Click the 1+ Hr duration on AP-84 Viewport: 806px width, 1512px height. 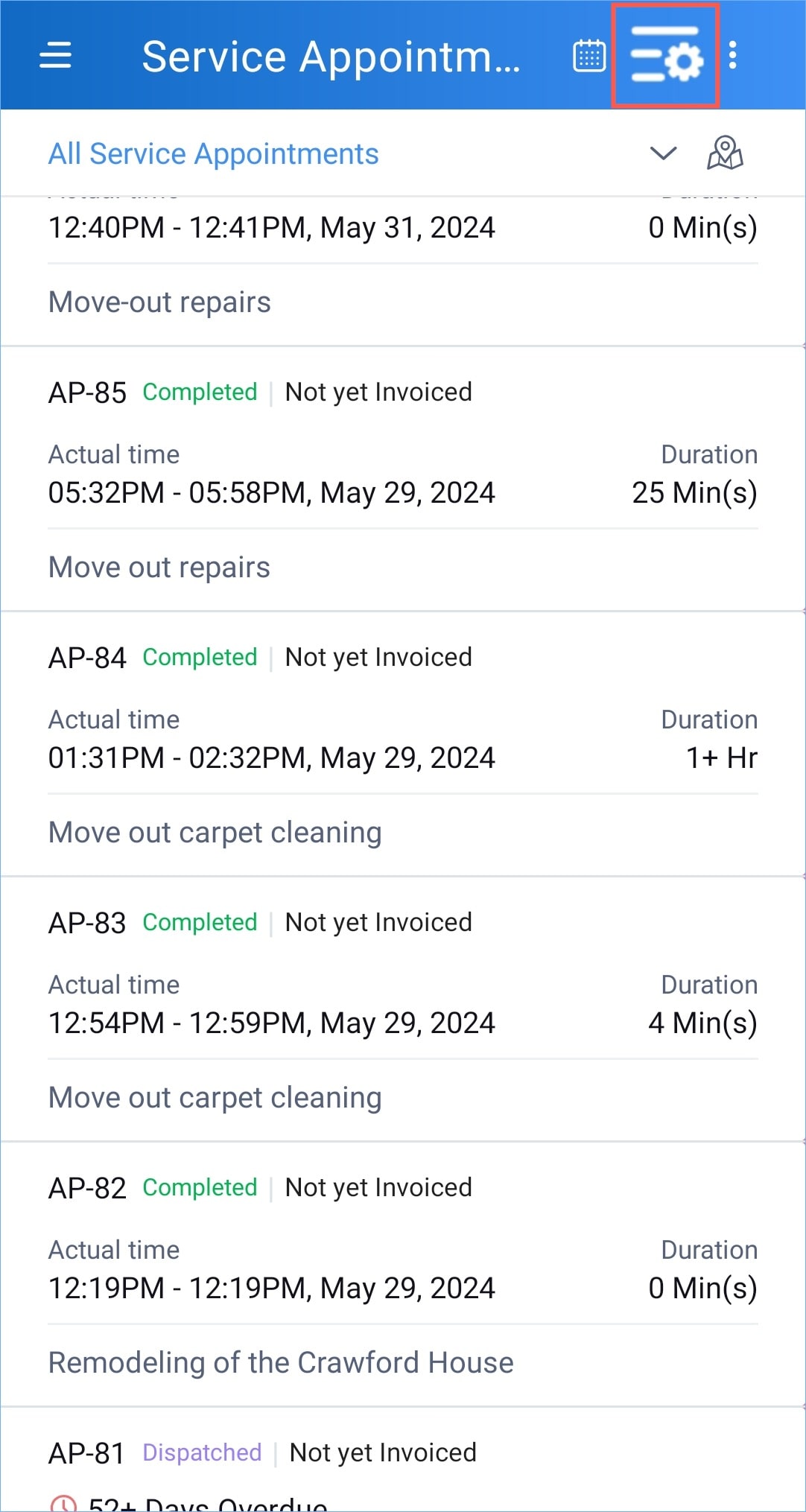720,758
